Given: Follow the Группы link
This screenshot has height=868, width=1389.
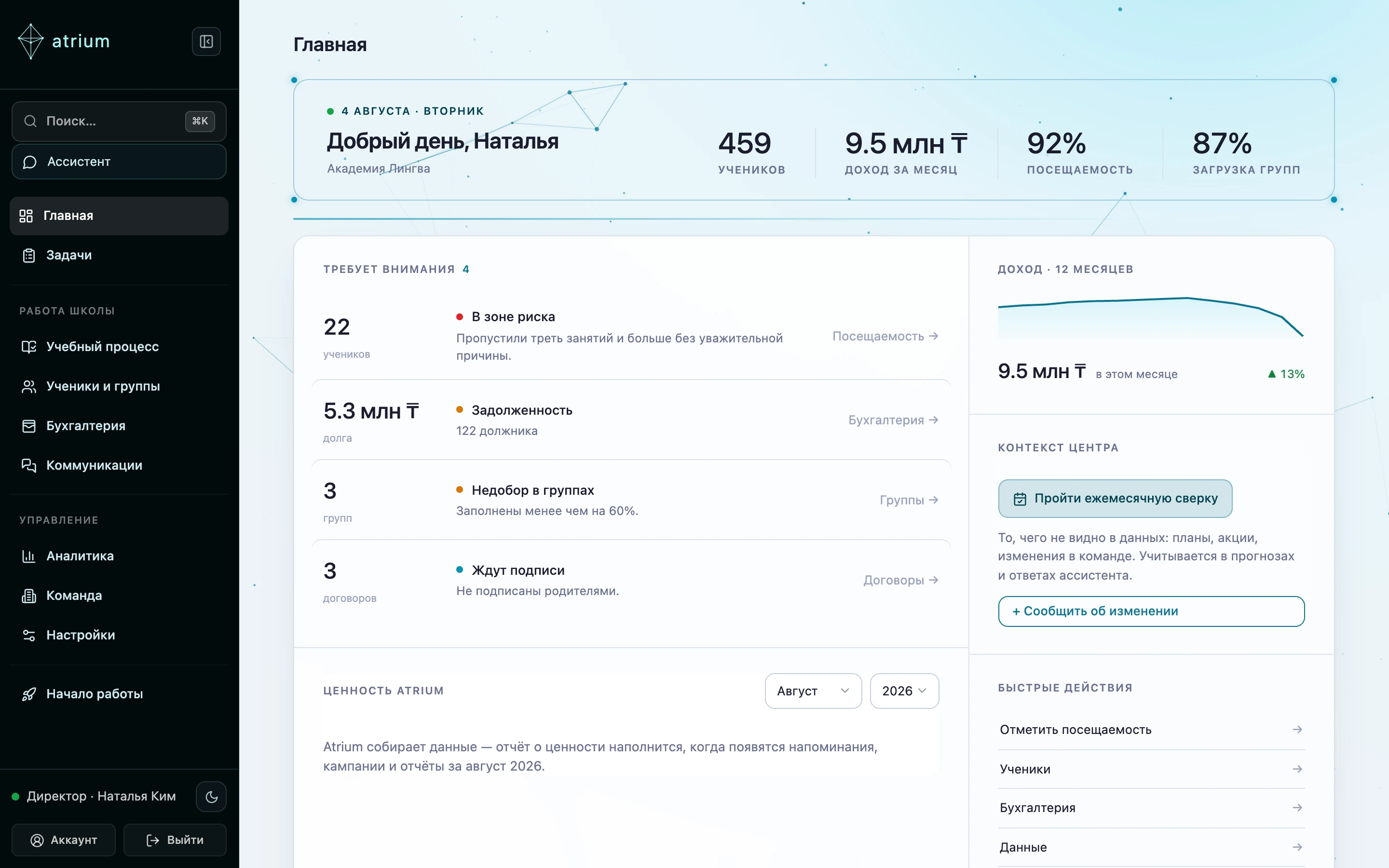Looking at the screenshot, I should (909, 500).
